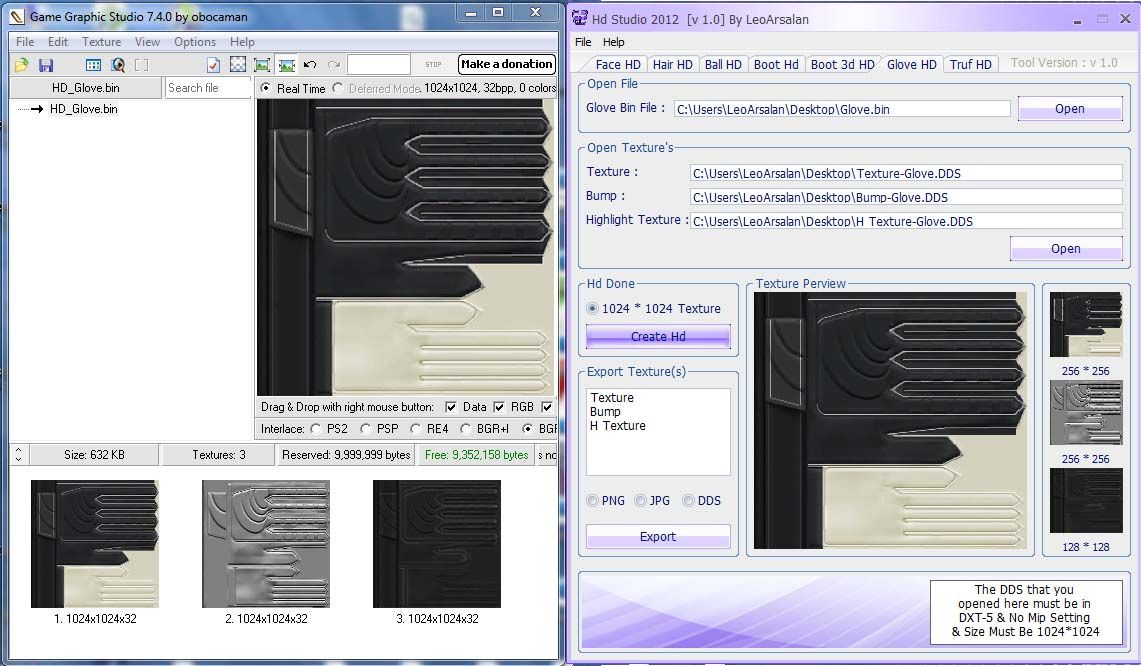
Task: Click the blue floppy disk save icon
Action: point(46,65)
